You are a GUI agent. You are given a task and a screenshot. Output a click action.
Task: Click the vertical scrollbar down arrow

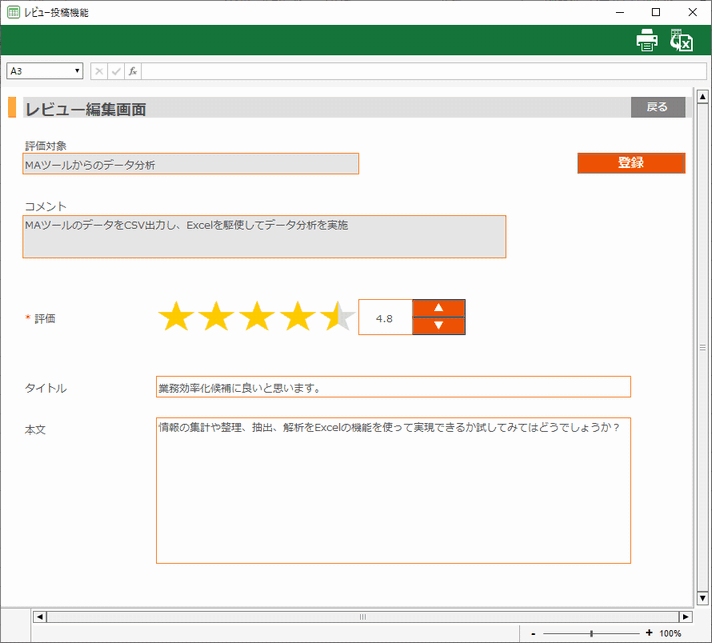703,598
